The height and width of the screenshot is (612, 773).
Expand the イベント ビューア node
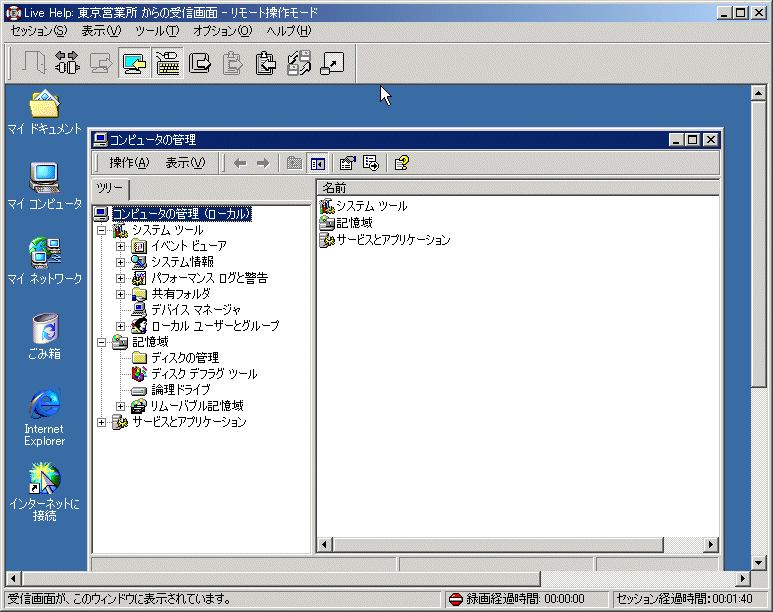pyautogui.click(x=120, y=246)
